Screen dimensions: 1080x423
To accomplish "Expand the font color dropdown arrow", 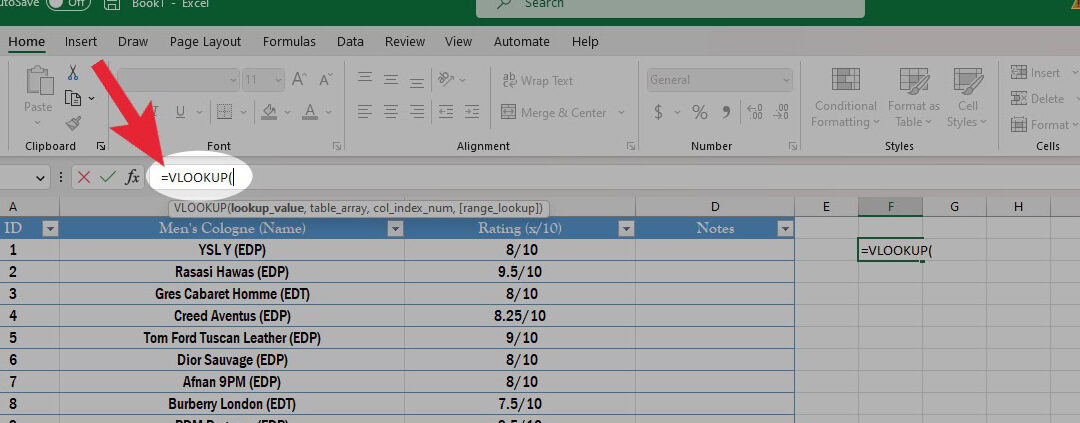I will point(328,112).
